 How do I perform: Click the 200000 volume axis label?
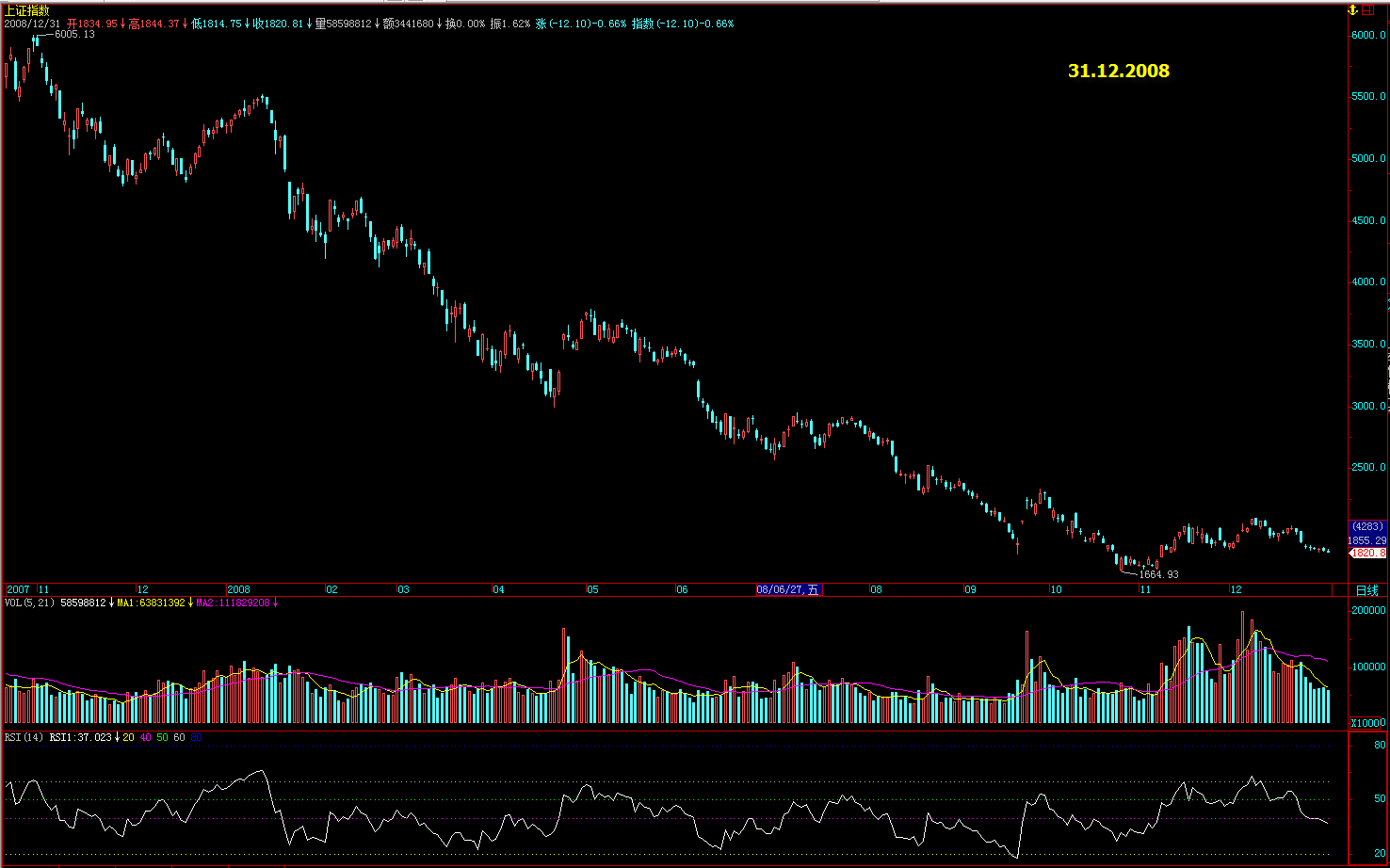(x=1368, y=610)
